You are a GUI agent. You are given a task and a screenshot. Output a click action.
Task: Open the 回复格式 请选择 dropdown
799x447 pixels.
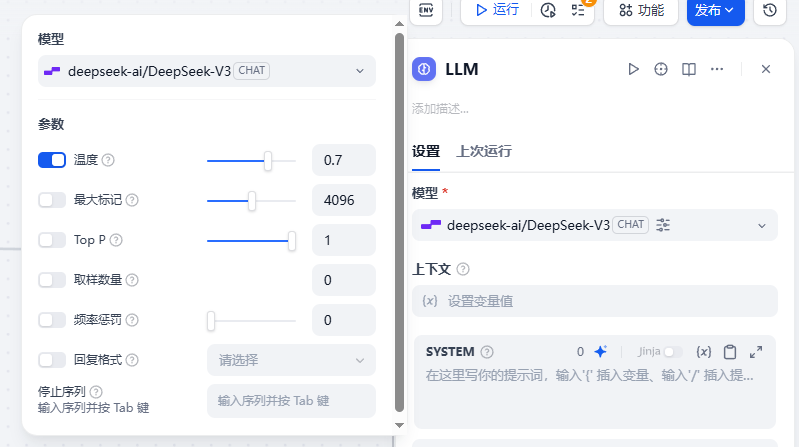(291, 360)
